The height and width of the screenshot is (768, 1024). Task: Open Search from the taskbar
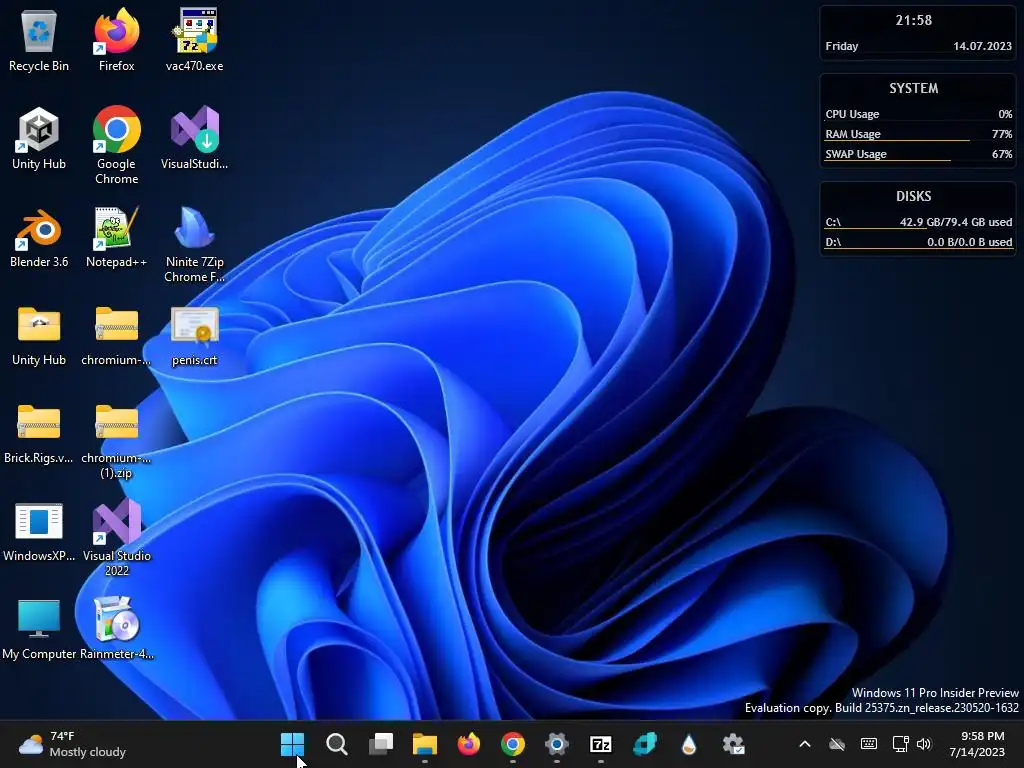pyautogui.click(x=336, y=744)
